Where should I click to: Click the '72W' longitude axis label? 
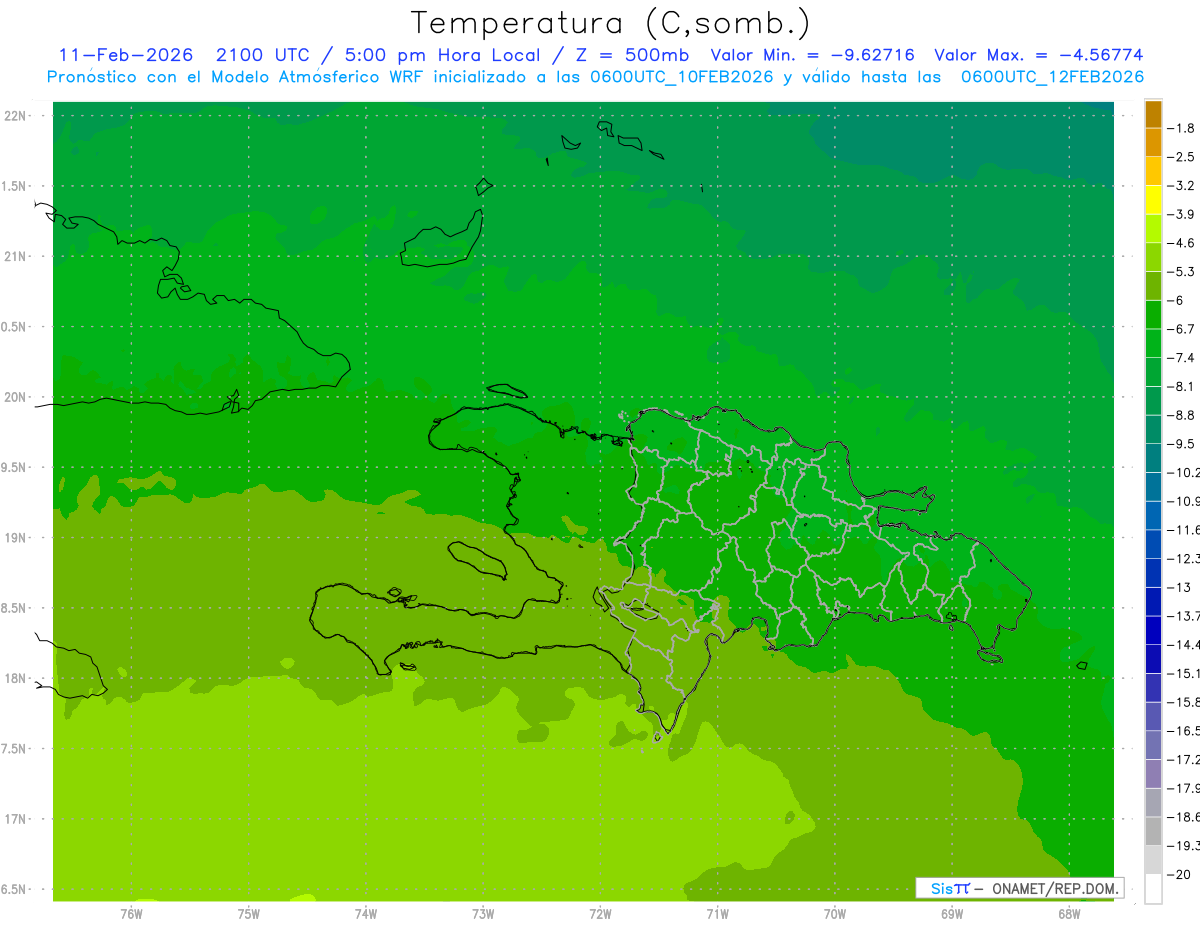pyautogui.click(x=601, y=913)
